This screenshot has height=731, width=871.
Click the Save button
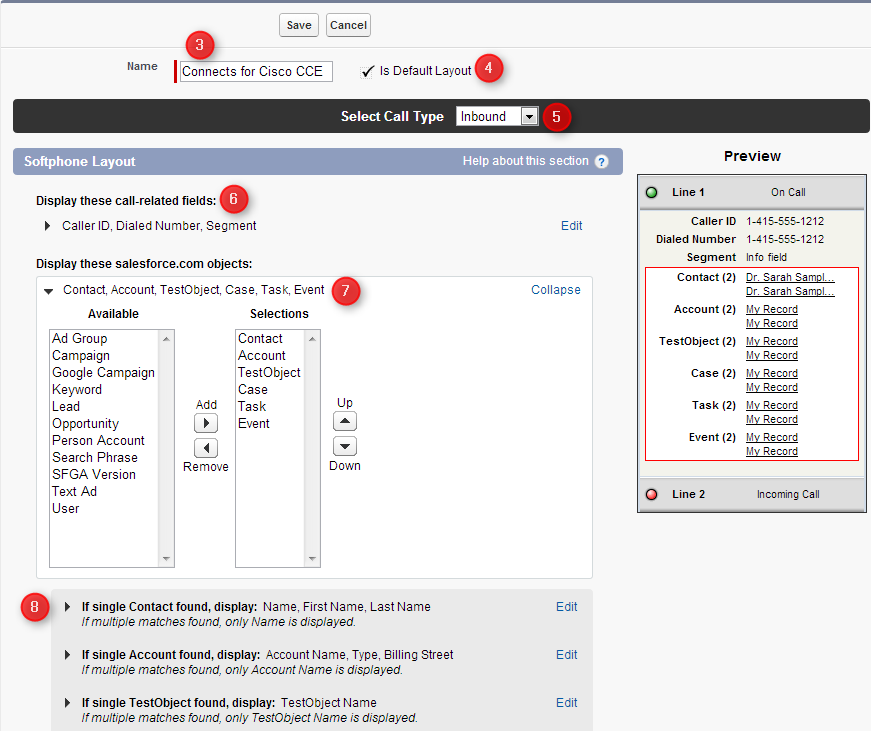(299, 26)
